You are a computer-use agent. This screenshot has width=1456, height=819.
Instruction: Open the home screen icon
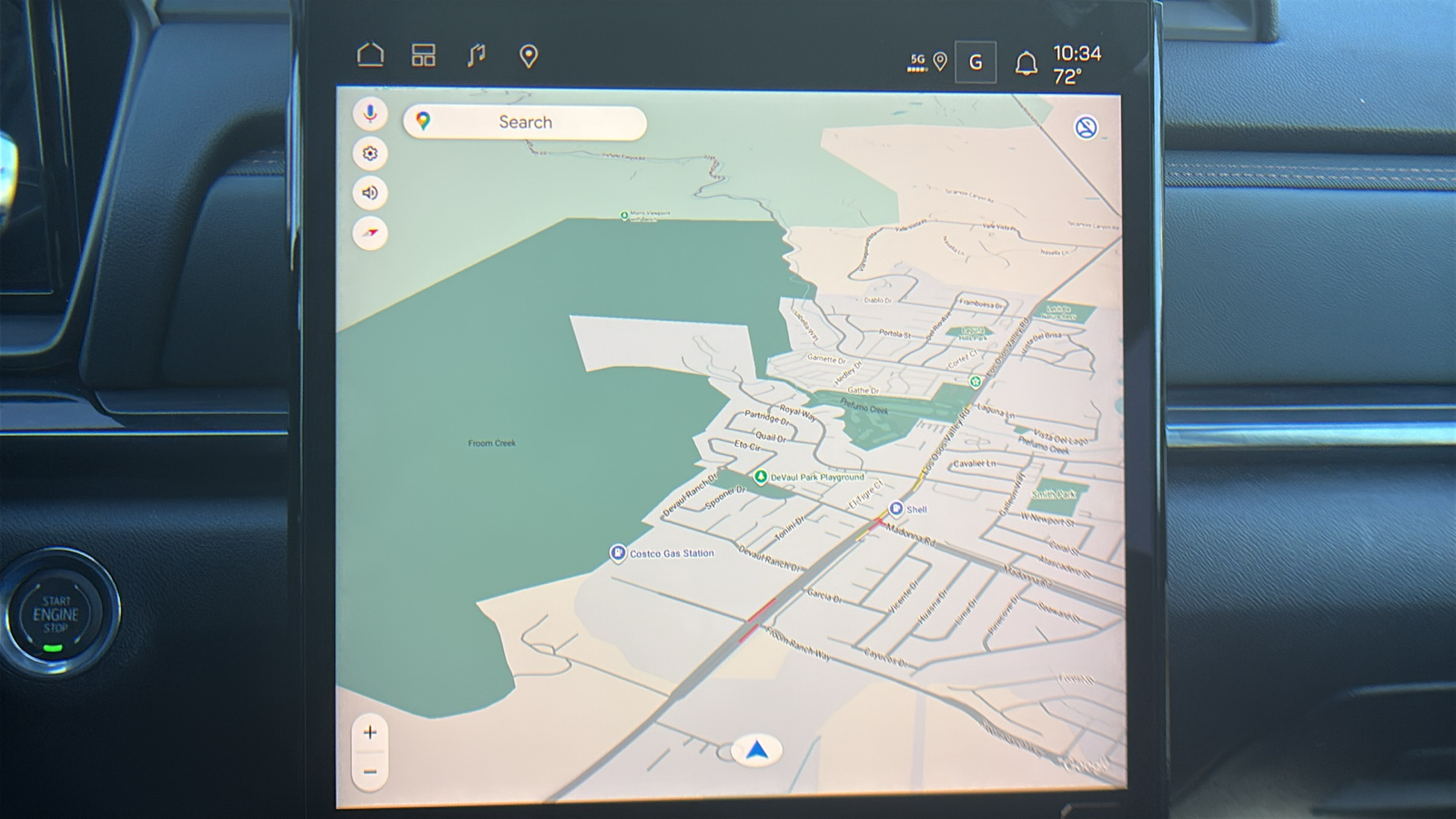pyautogui.click(x=369, y=56)
